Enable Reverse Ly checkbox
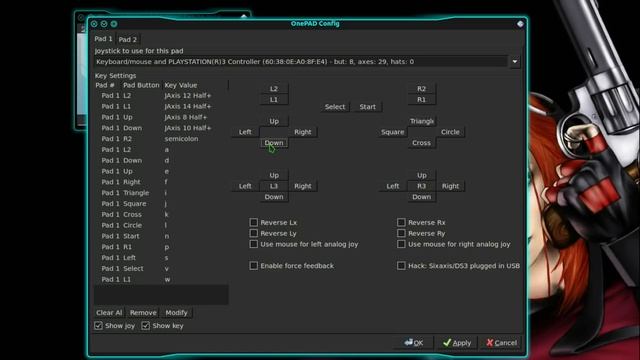This screenshot has height=360, width=640. click(x=253, y=233)
